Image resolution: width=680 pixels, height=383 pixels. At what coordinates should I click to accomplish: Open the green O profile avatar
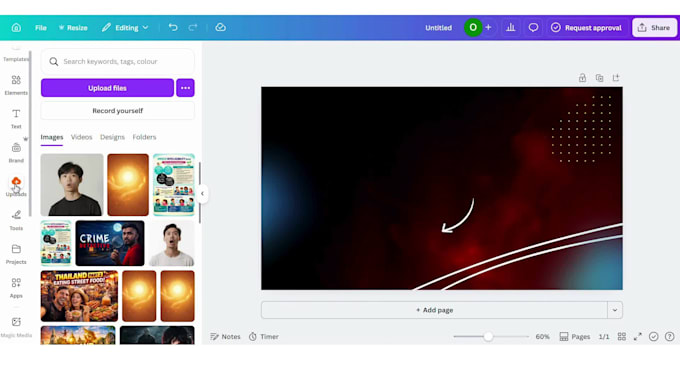point(473,28)
